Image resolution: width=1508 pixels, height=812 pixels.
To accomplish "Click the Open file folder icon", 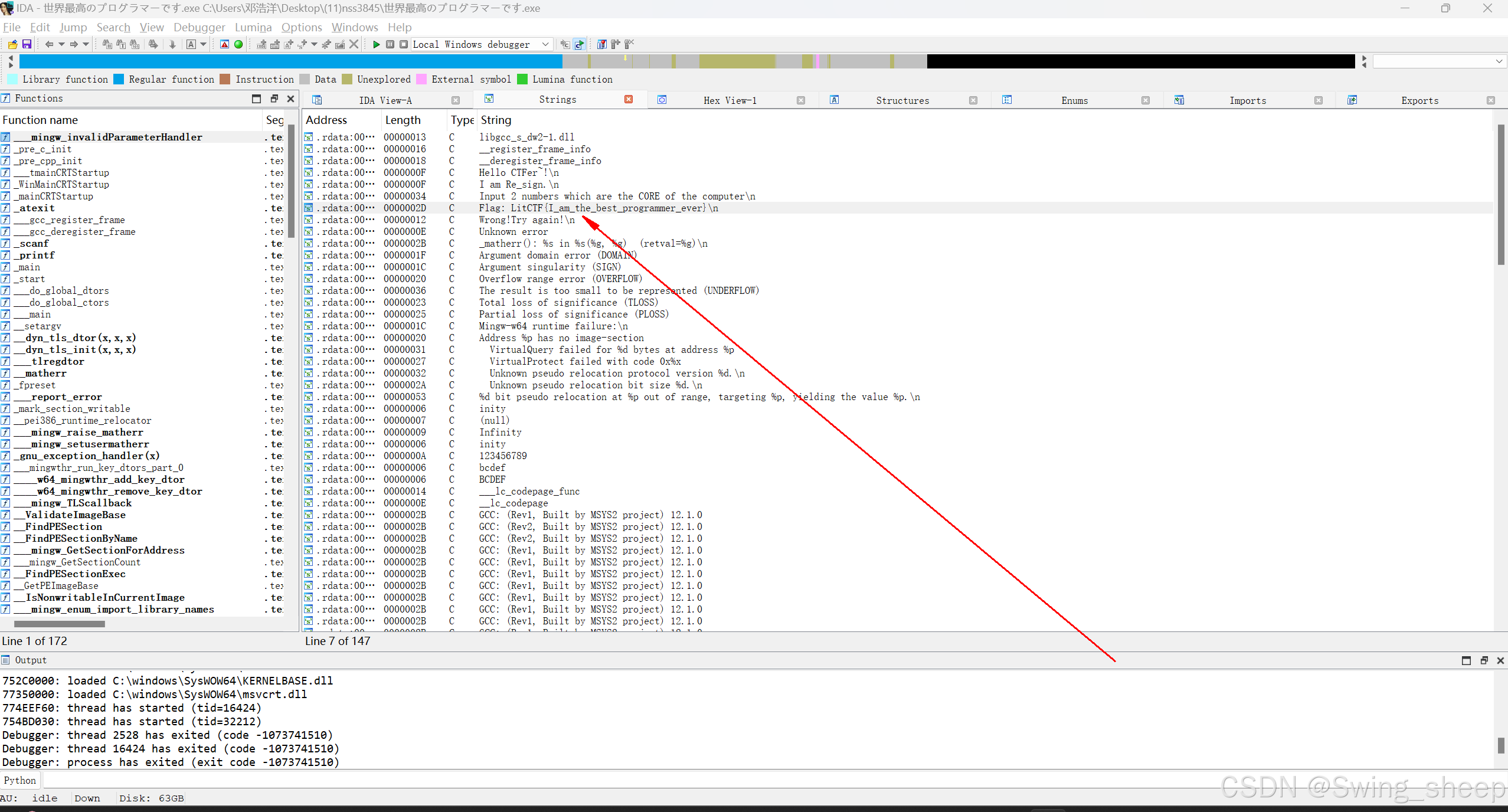I will pyautogui.click(x=12, y=44).
